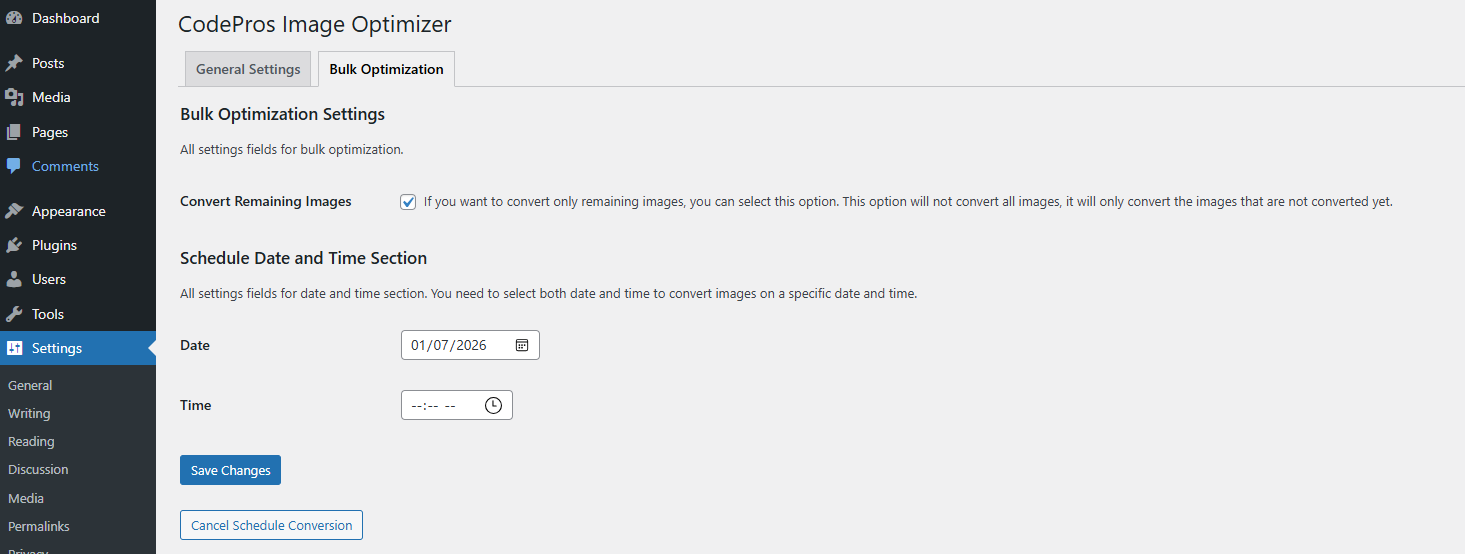Click the Dashboard gauge icon

14,18
